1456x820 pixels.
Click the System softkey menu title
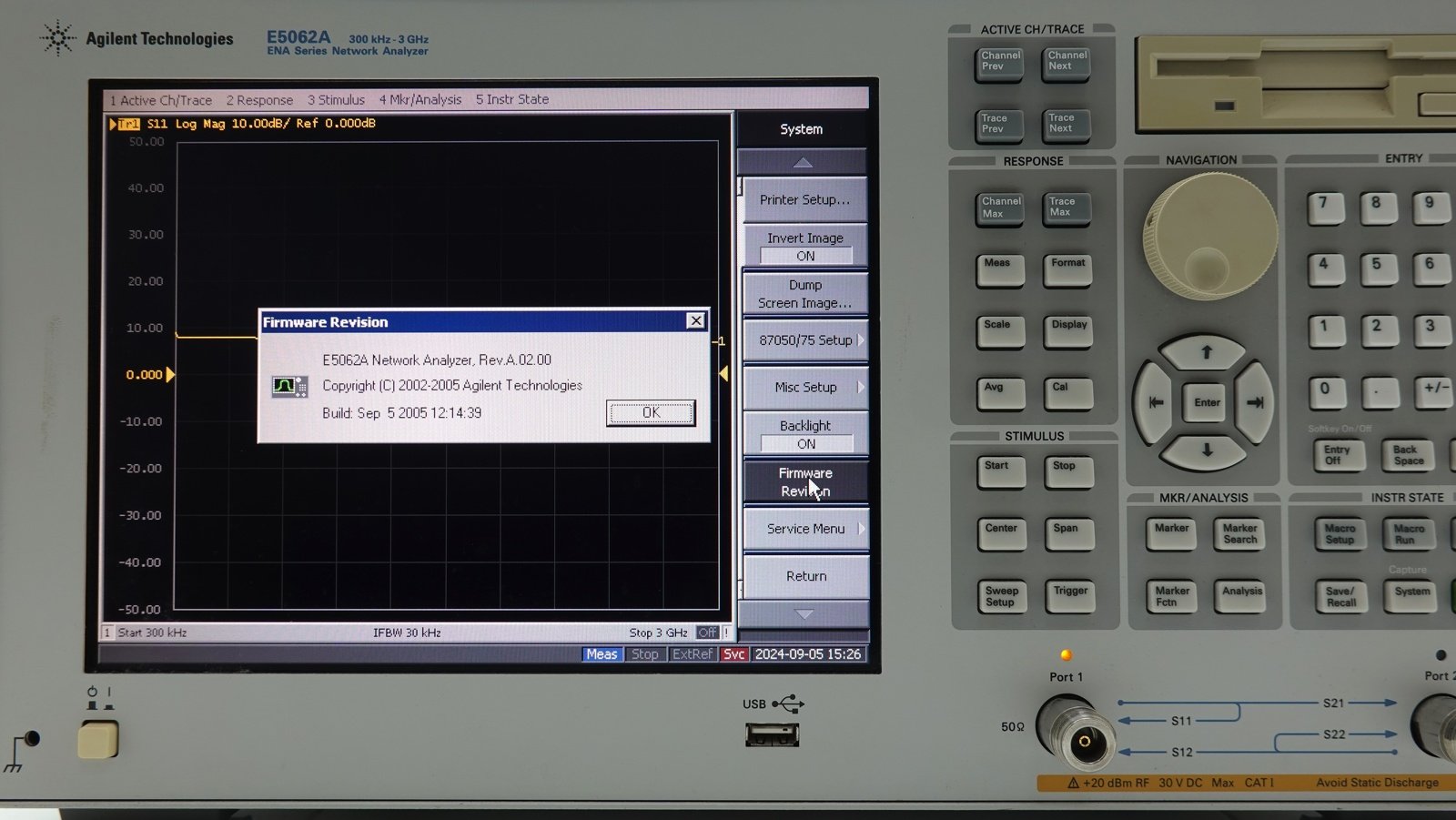pos(801,129)
